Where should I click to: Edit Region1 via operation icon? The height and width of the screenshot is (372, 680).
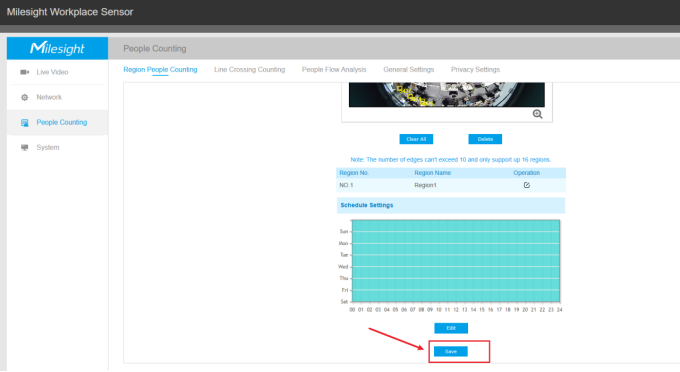click(x=526, y=185)
